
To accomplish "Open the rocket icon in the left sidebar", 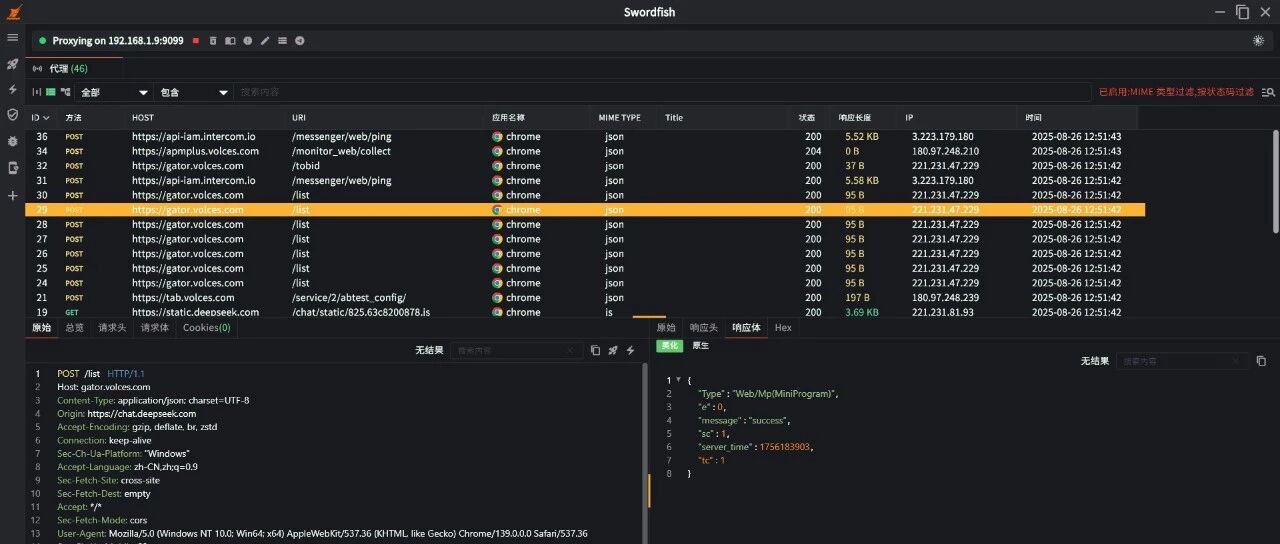I will [x=13, y=63].
